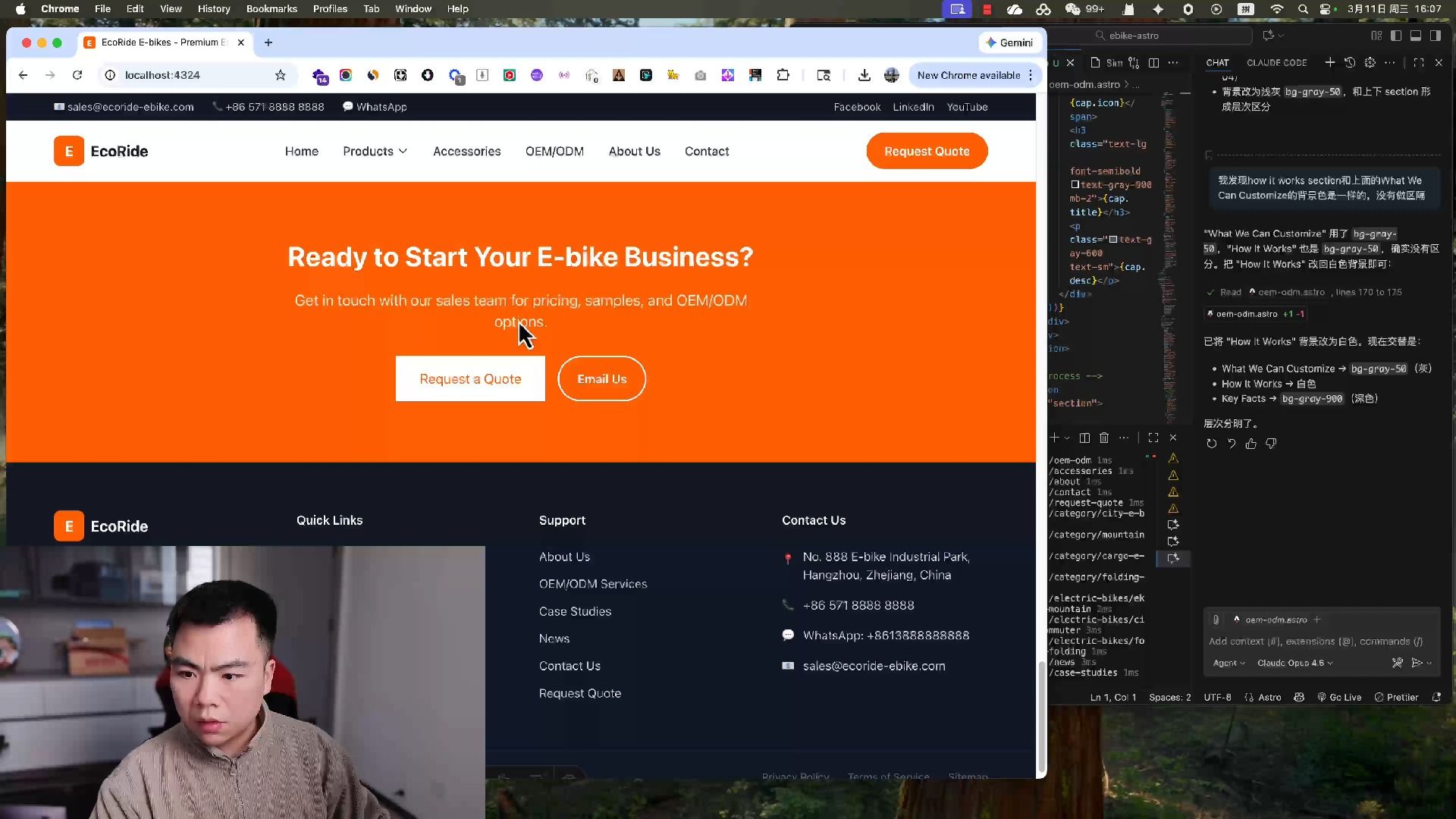Split the VS Code editor right

pyautogui.click(x=1153, y=62)
